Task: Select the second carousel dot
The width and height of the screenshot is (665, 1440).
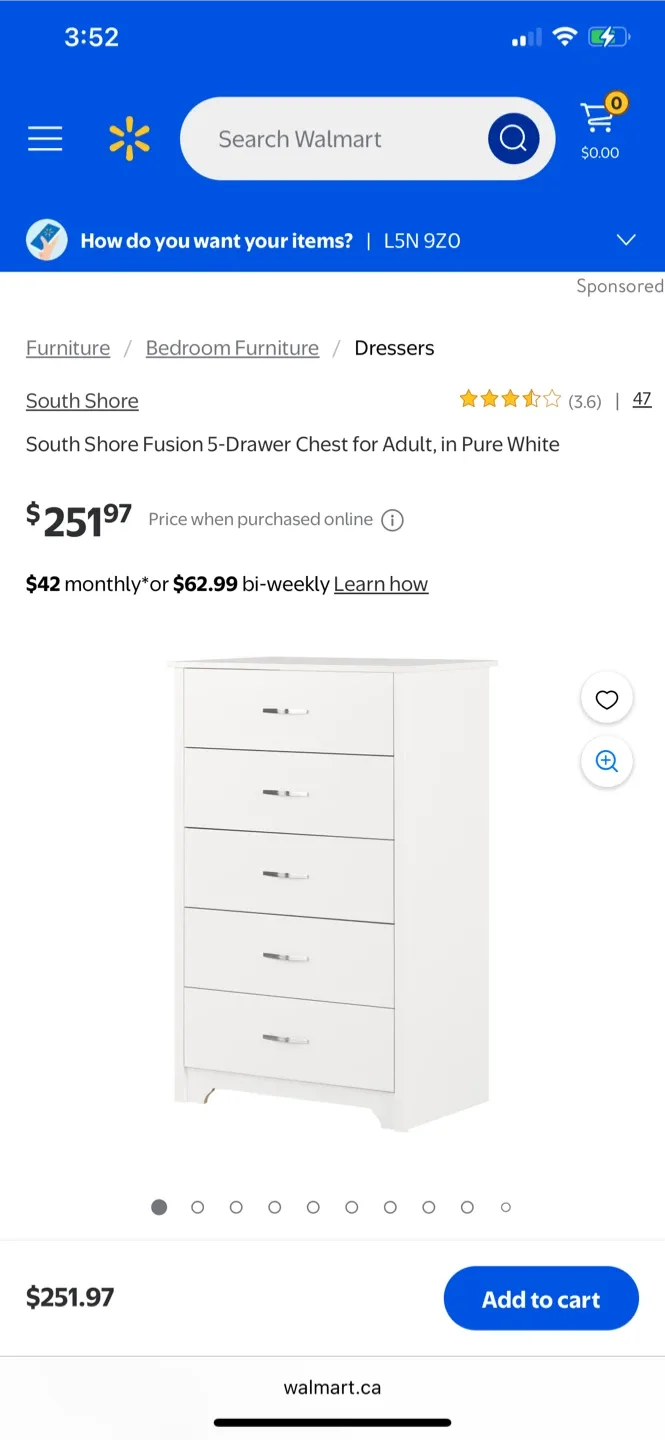Action: click(197, 1207)
